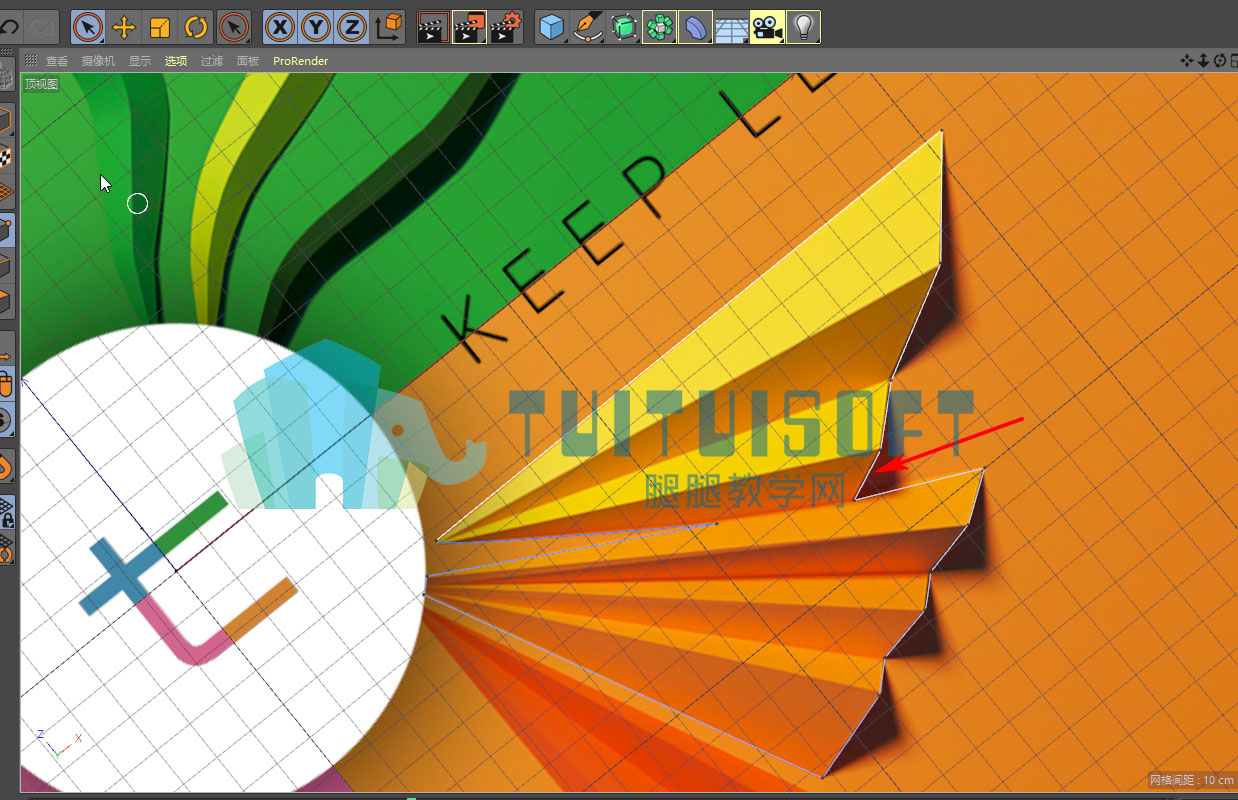The width and height of the screenshot is (1238, 800).
Task: Expand the Spline Pen tool dropdown
Action: point(588,27)
